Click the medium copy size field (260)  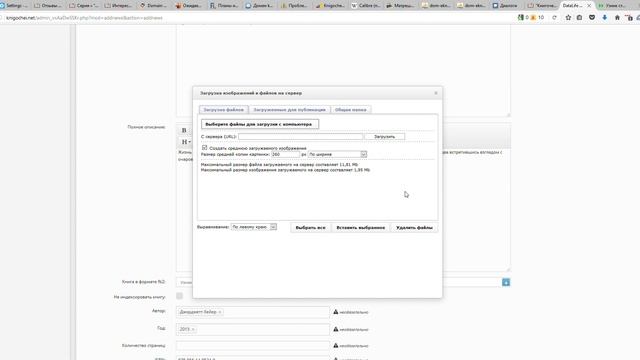click(x=285, y=155)
